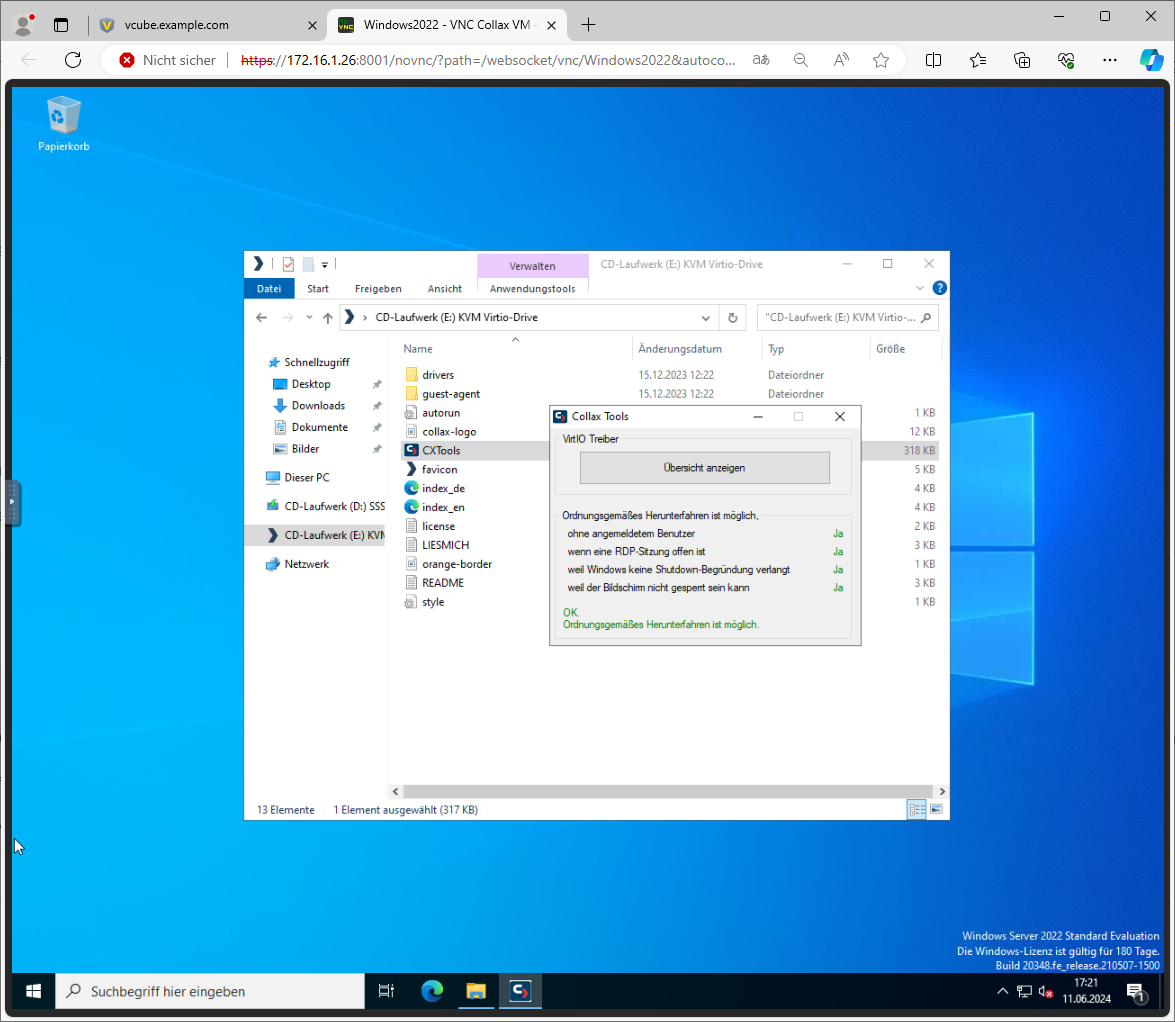The height and width of the screenshot is (1022, 1175).
Task: Click the taskbar search box
Action: [210, 991]
